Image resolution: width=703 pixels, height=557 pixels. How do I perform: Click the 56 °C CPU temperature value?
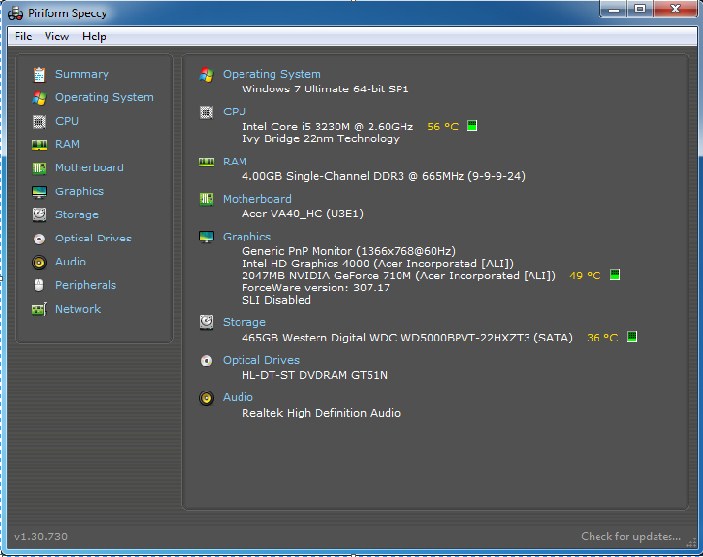pos(443,126)
